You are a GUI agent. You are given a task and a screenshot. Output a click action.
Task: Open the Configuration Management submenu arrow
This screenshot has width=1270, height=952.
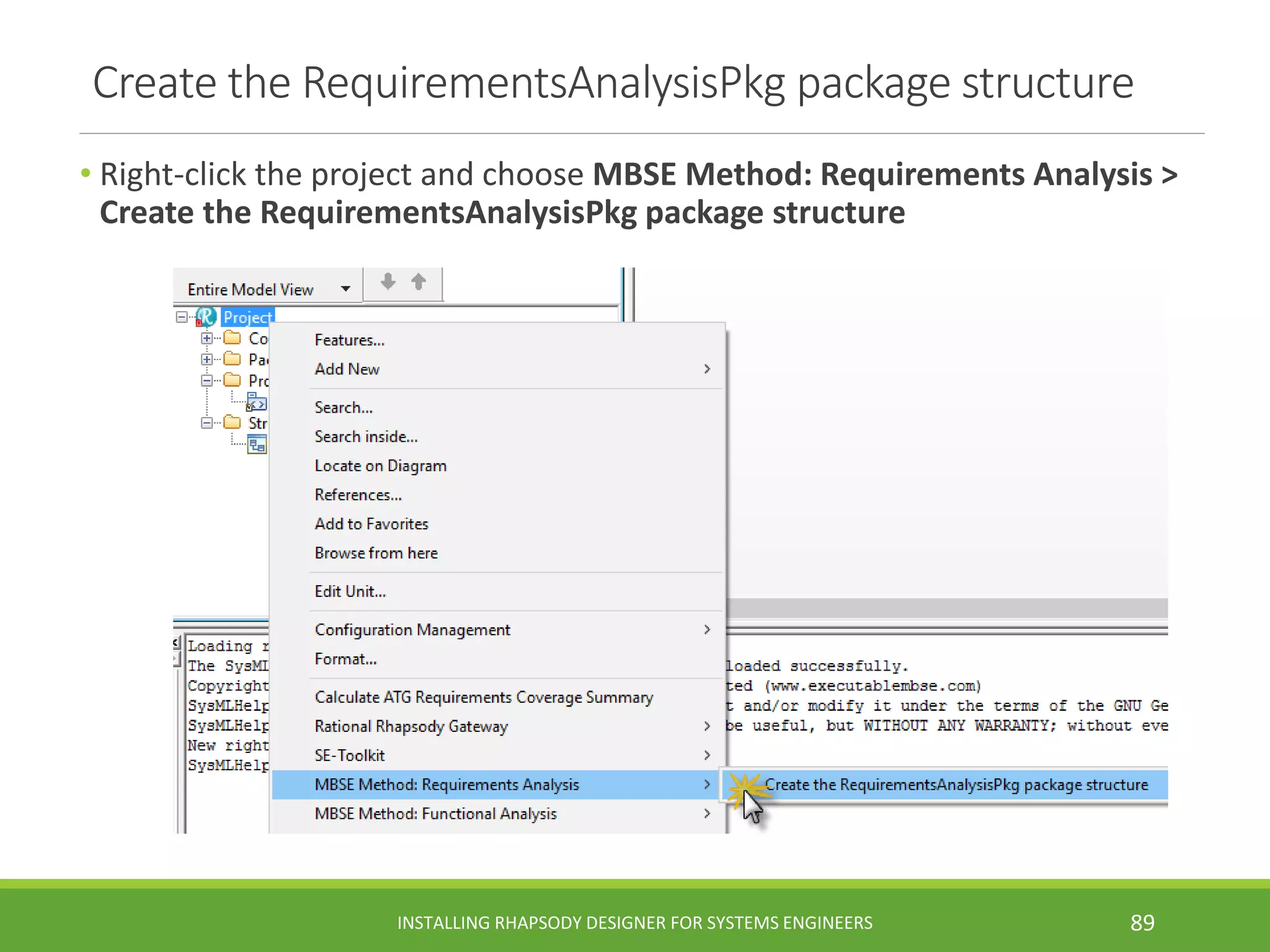707,630
